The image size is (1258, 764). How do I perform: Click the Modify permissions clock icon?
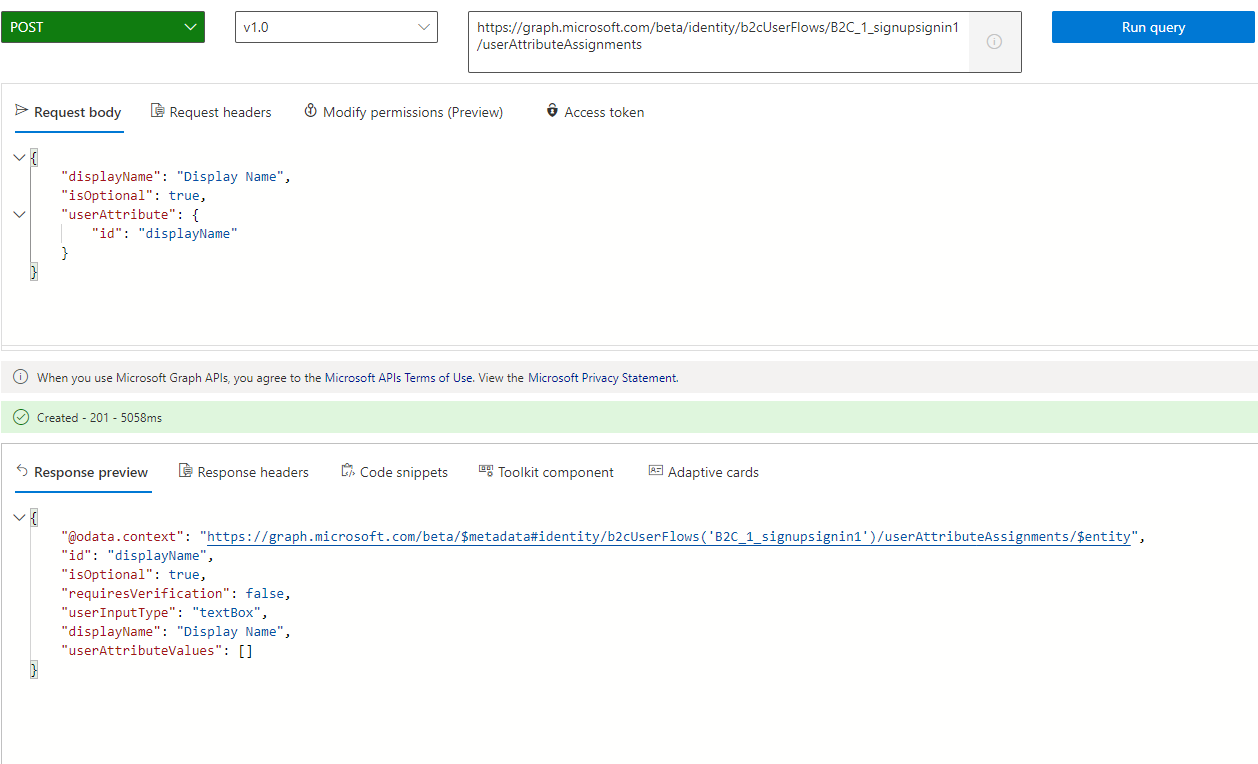click(310, 111)
